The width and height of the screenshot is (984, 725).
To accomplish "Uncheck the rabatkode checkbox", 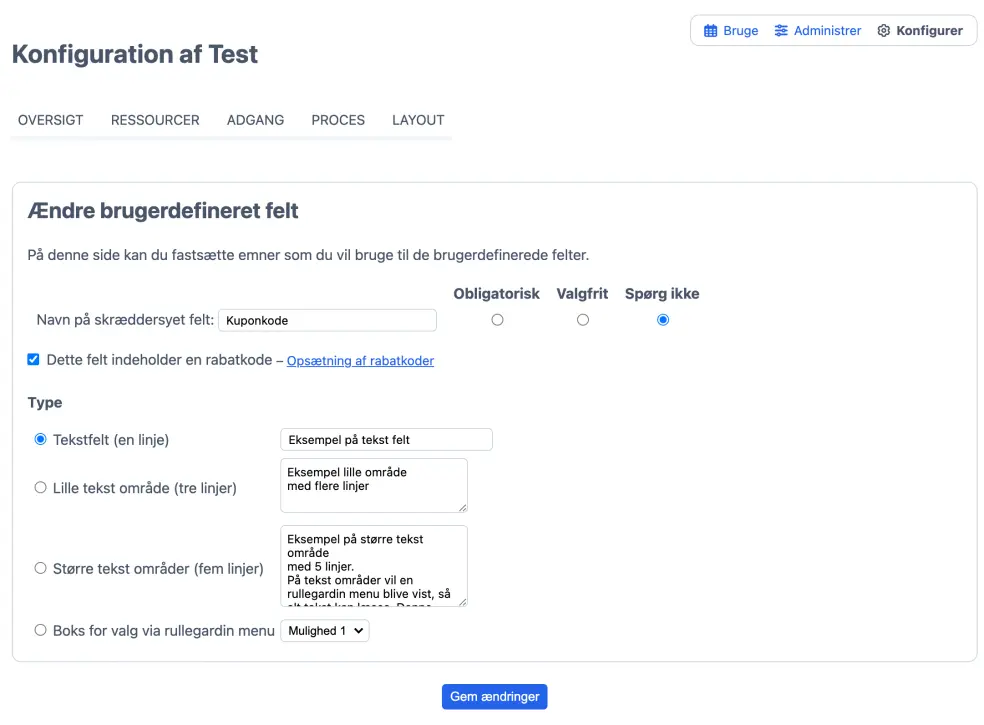I will coord(34,359).
